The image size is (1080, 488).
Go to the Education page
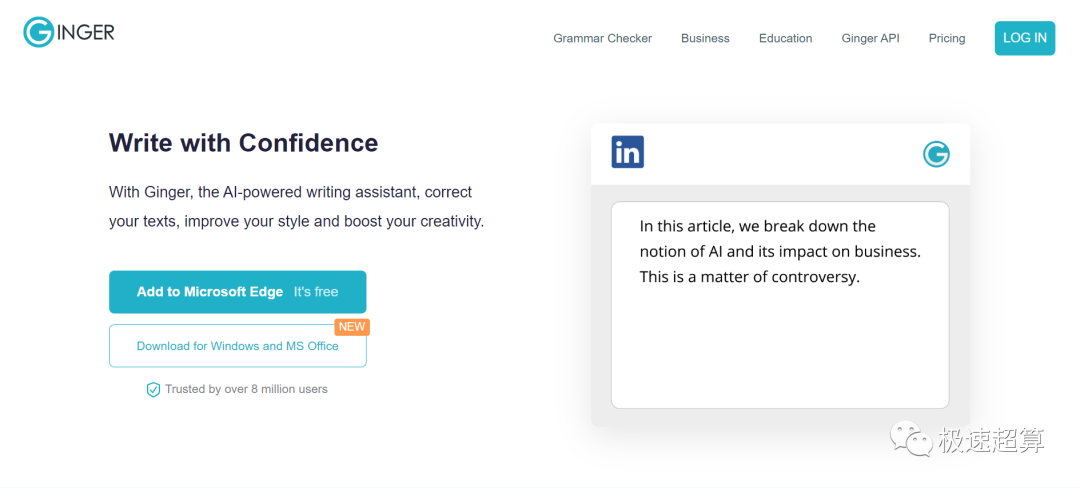click(x=786, y=39)
